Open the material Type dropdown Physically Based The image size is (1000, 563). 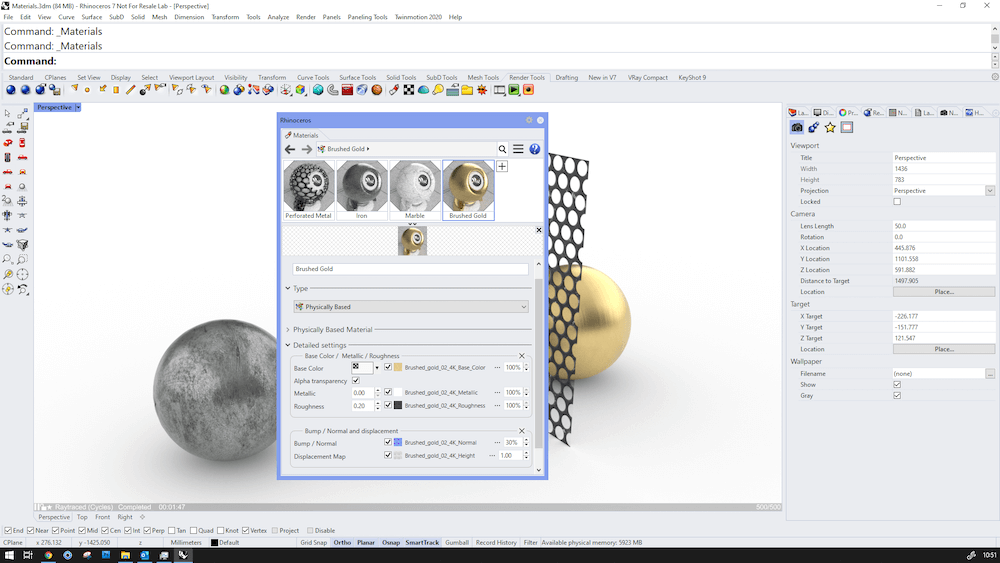pyautogui.click(x=411, y=307)
